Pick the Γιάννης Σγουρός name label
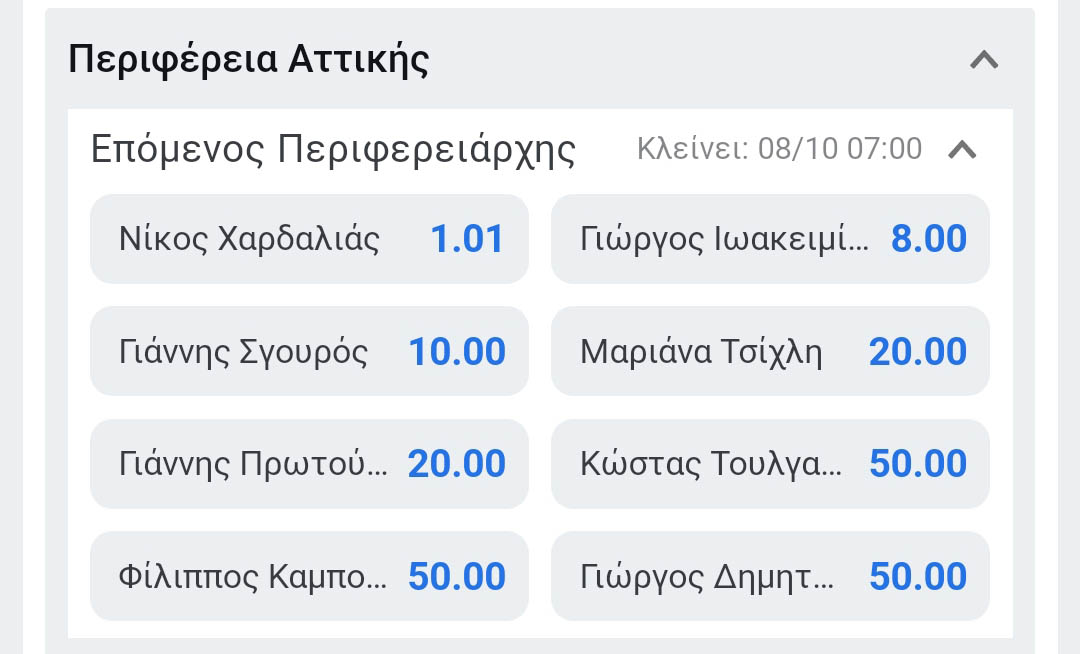 tap(243, 352)
